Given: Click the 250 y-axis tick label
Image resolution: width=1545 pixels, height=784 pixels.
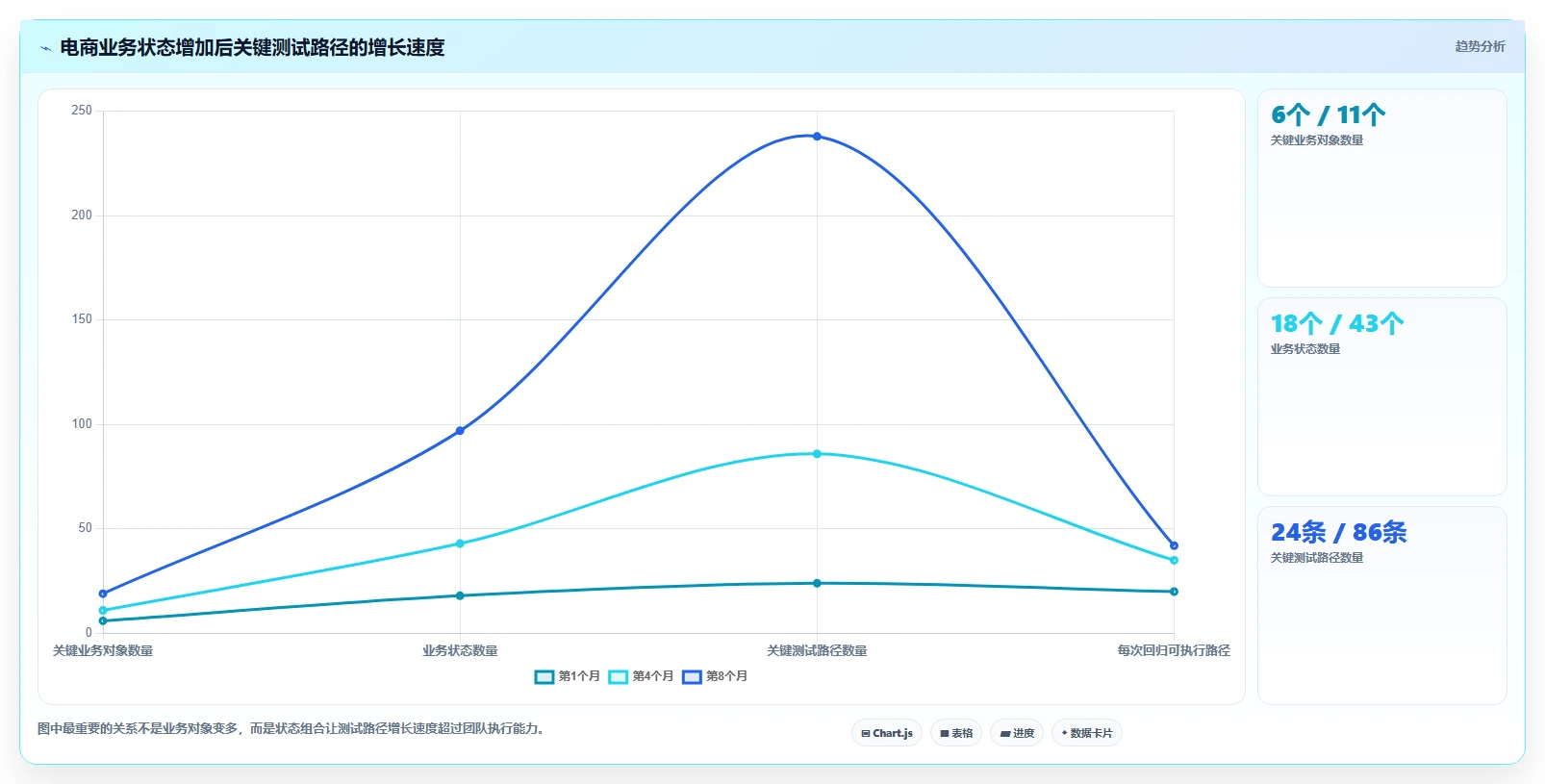Looking at the screenshot, I should click(x=82, y=111).
